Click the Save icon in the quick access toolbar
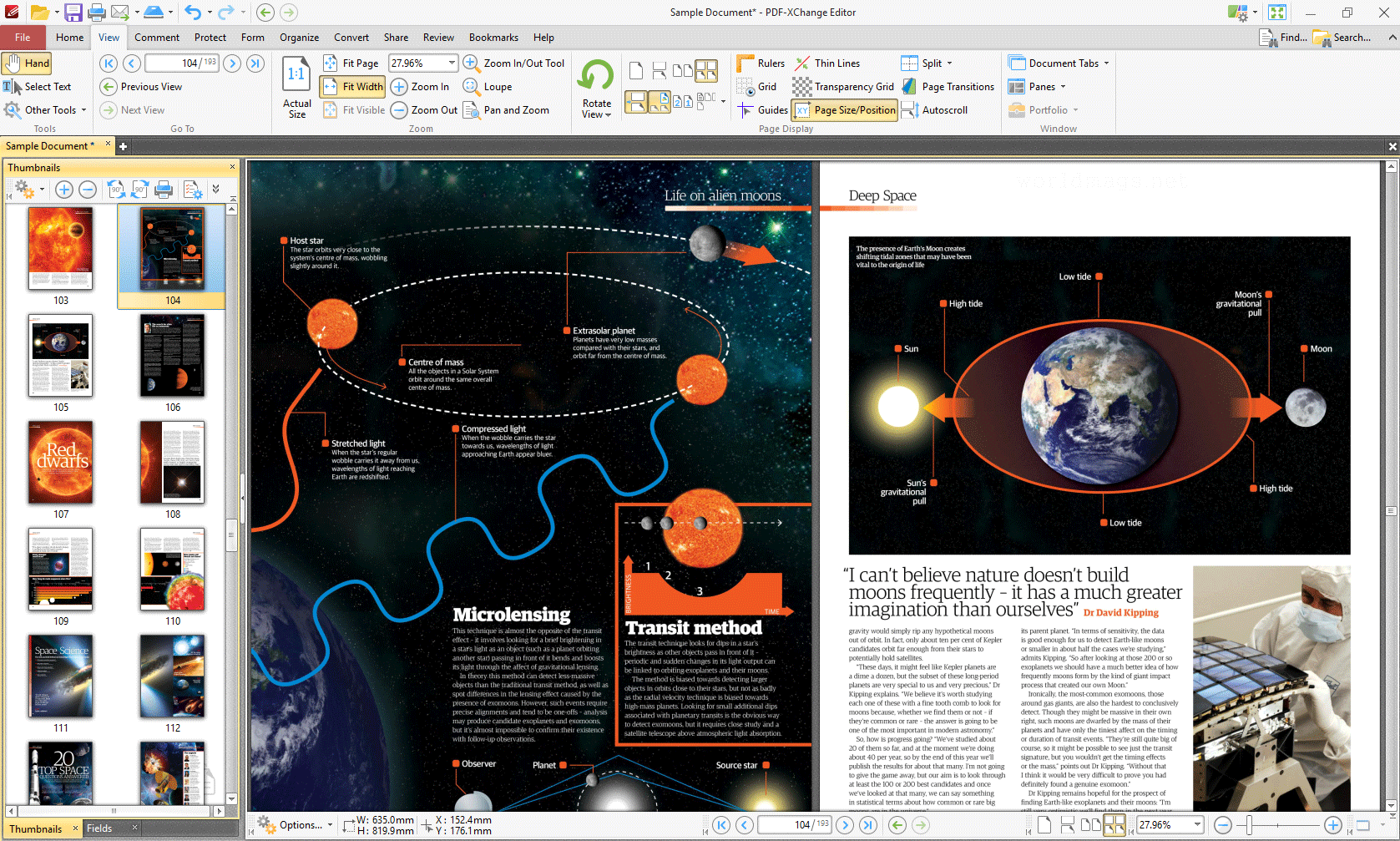The width and height of the screenshot is (1400, 841). tap(73, 13)
